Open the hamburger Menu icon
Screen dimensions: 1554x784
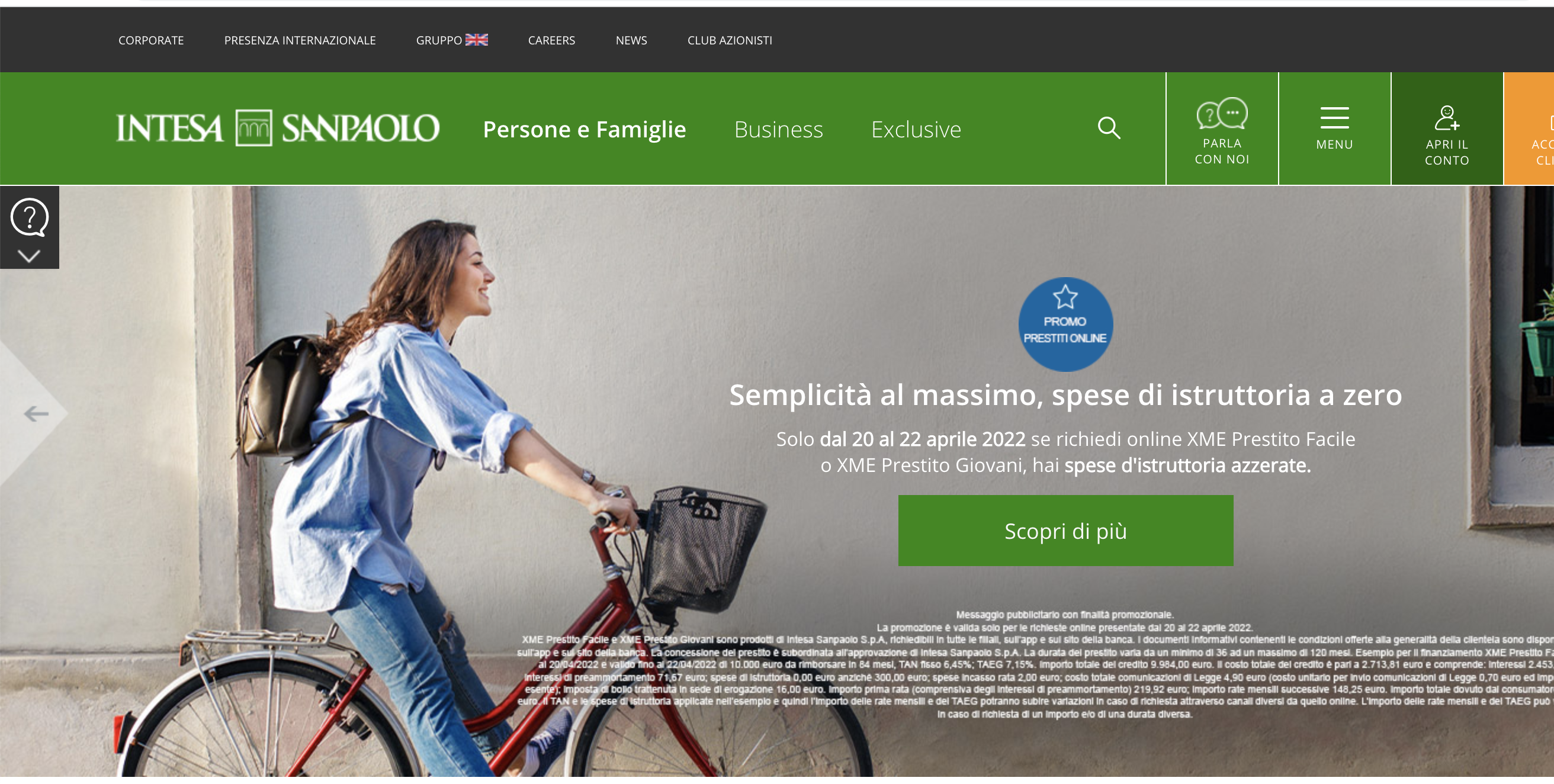click(x=1334, y=118)
